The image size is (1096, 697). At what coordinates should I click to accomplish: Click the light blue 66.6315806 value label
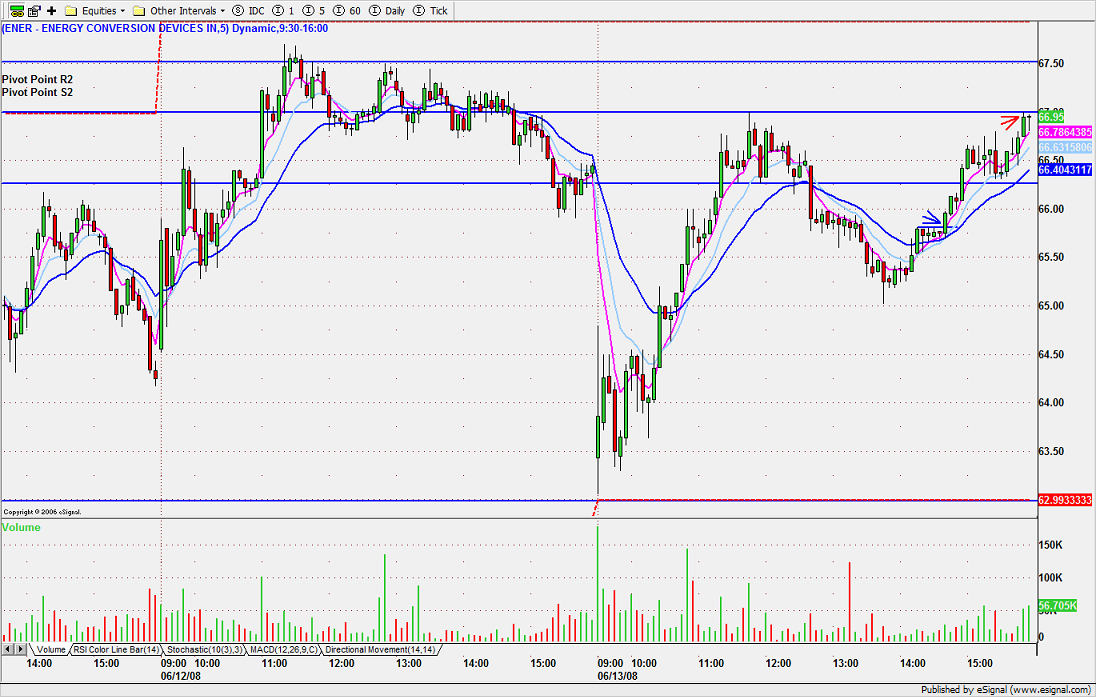click(1065, 148)
